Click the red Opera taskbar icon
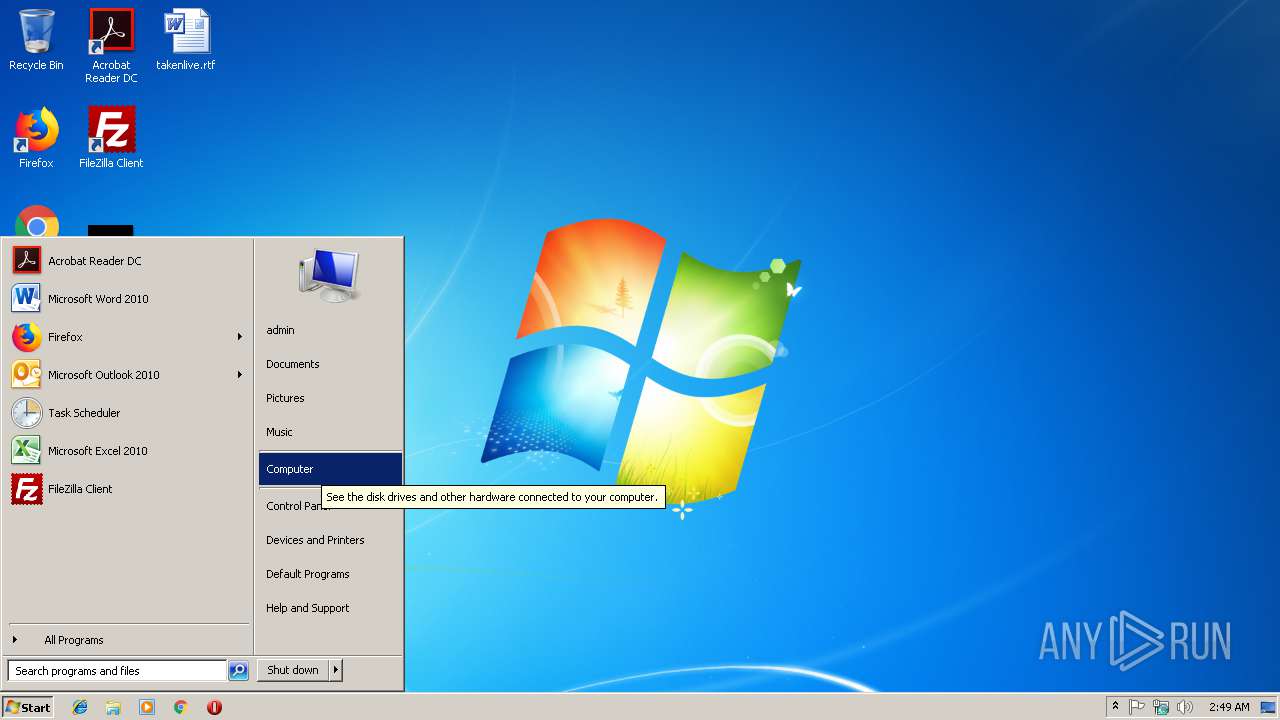Screen dimensions: 1280x720 (x=214, y=707)
